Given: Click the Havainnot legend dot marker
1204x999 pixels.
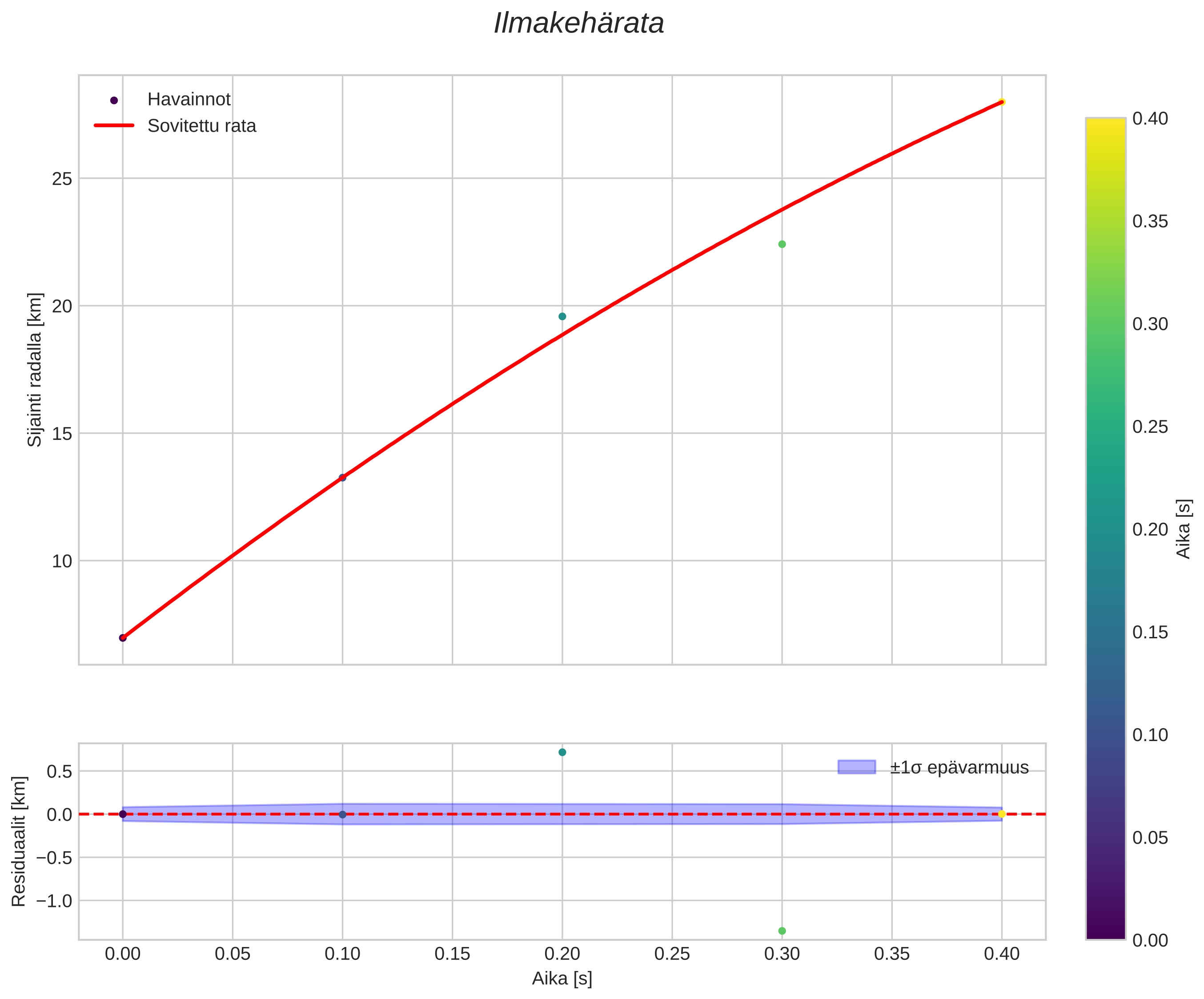Looking at the screenshot, I should pyautogui.click(x=113, y=101).
